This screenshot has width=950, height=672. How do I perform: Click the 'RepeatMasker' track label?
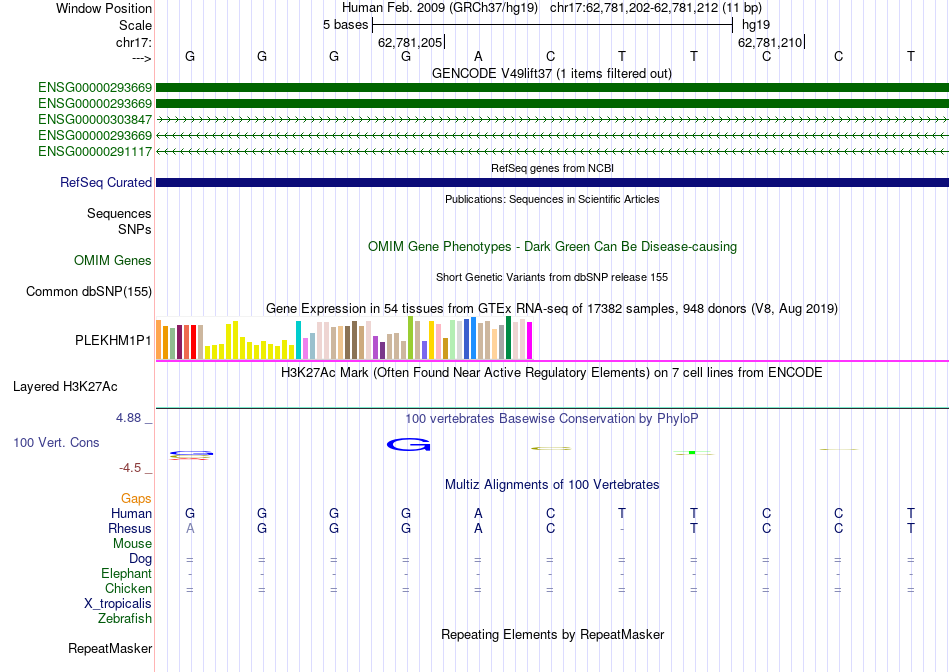point(110,648)
